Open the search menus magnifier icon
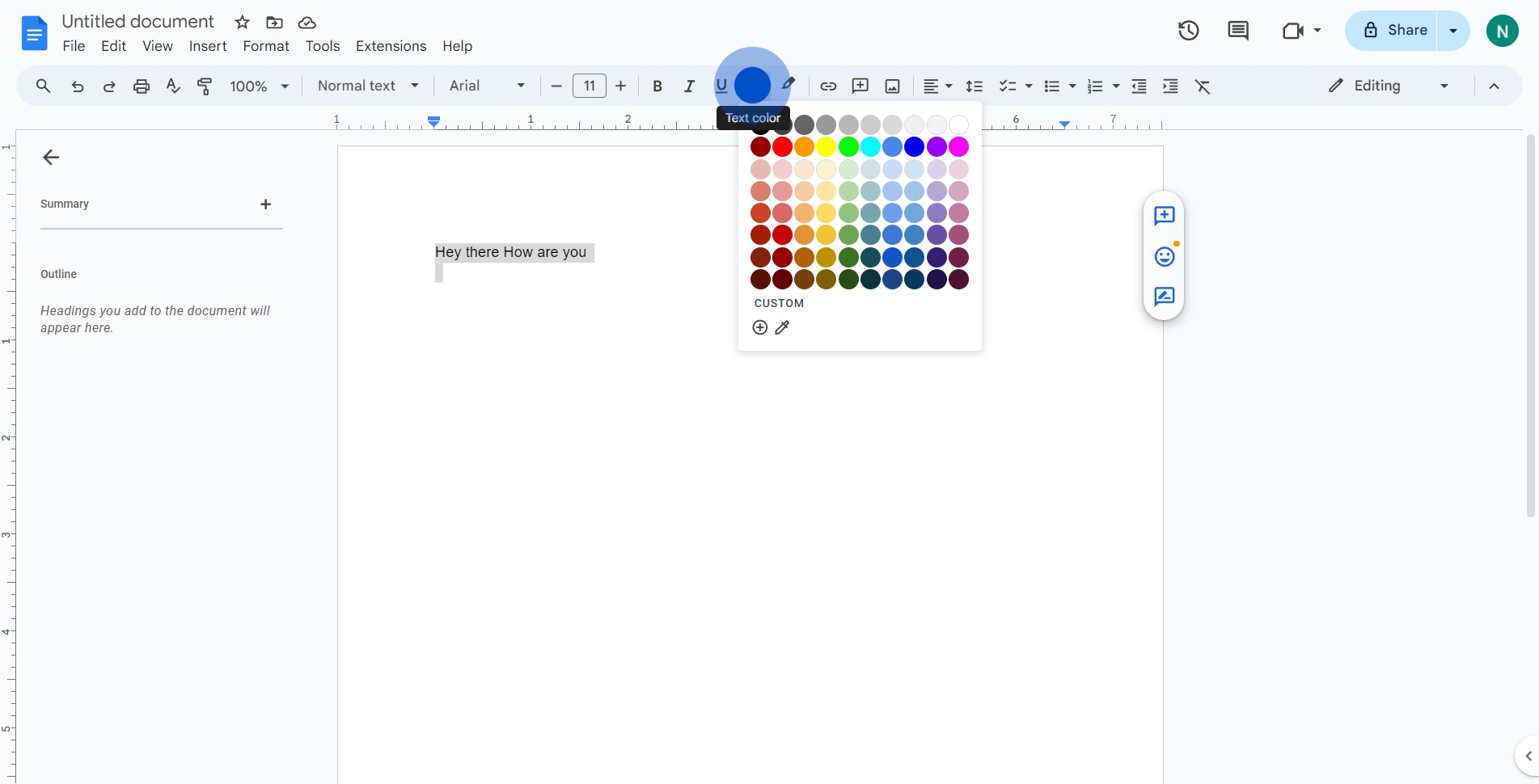Screen dimensions: 1539x784 44,86
